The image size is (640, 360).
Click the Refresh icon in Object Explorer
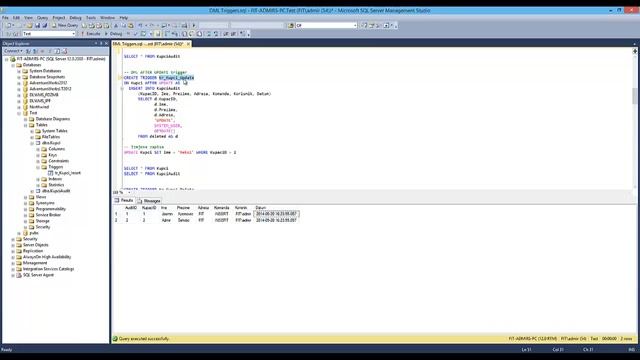[57, 51]
